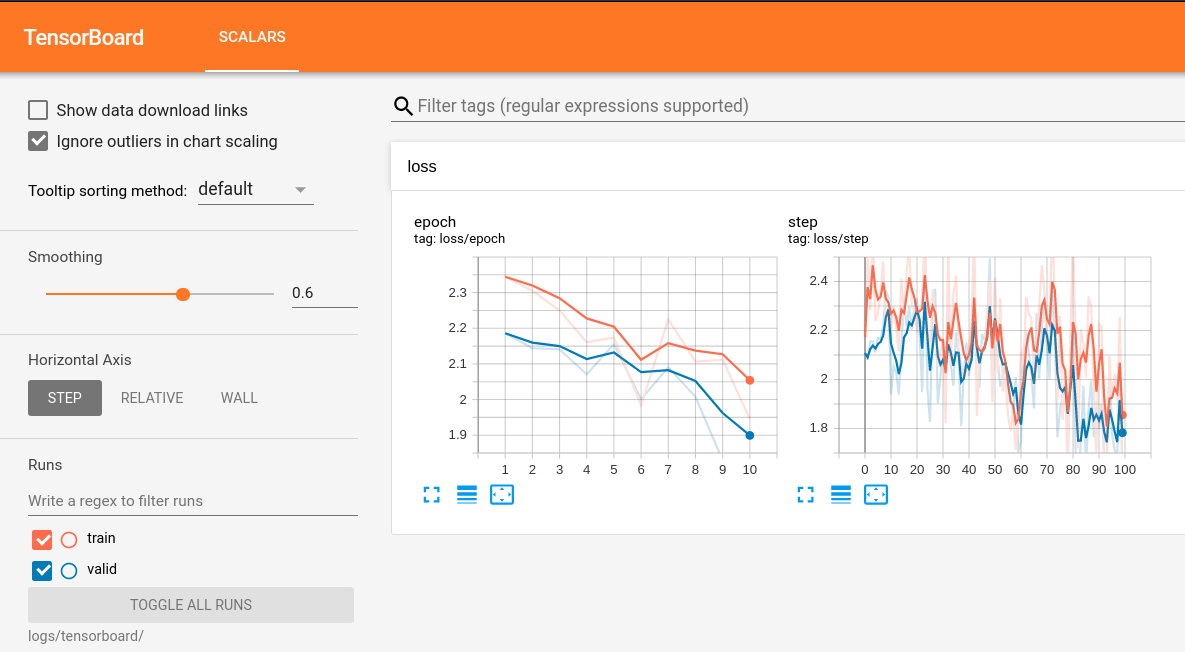This screenshot has width=1185, height=652.
Task: Enable Show data download links
Action: click(x=38, y=110)
